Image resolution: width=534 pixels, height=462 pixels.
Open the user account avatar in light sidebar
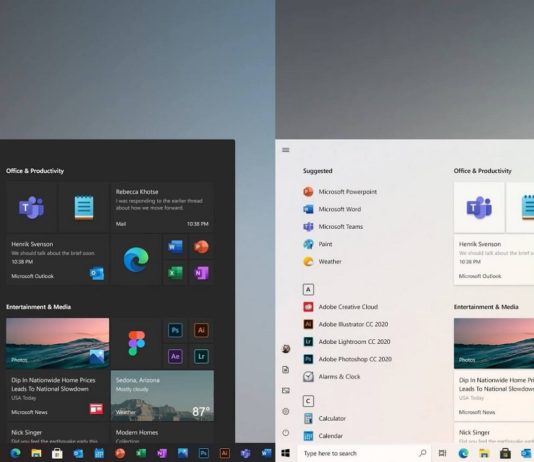tap(286, 349)
